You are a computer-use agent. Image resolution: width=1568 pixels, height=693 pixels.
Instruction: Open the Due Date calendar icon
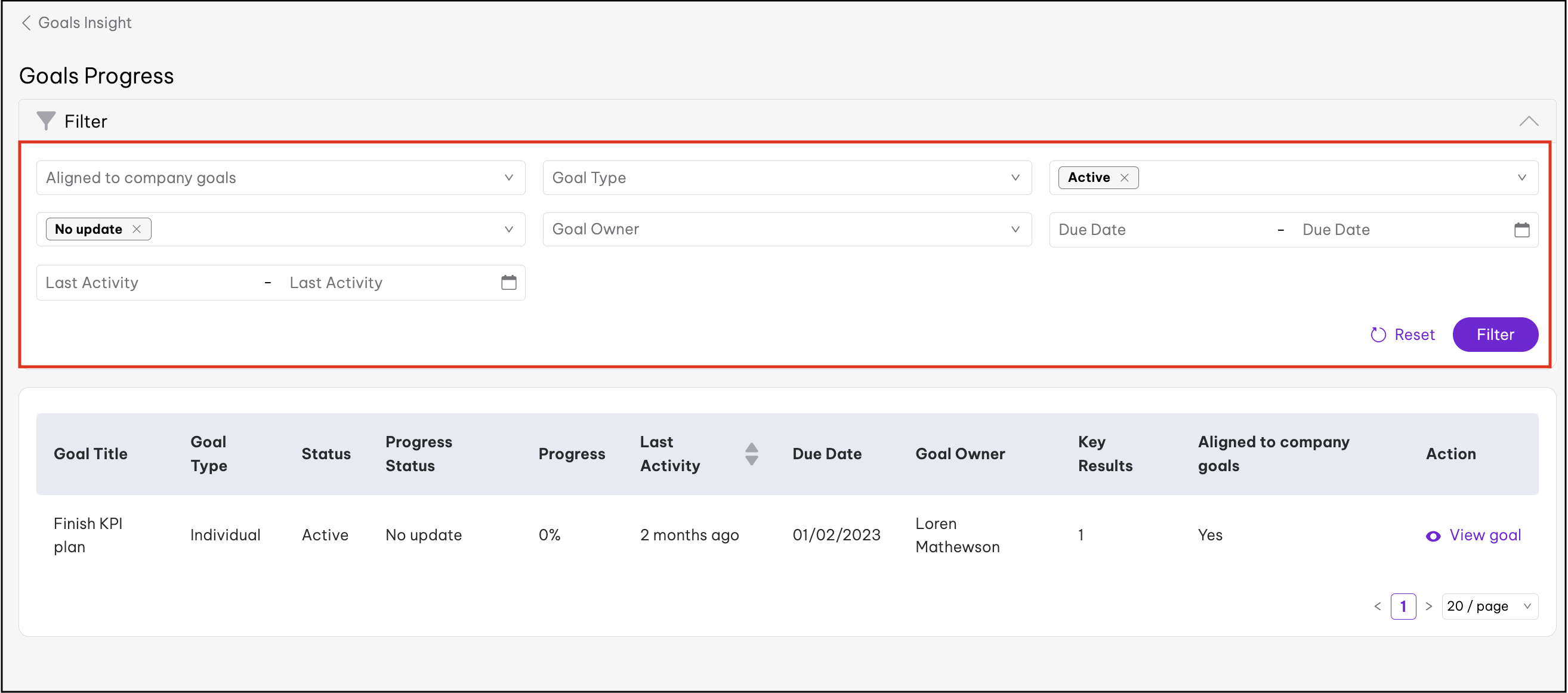tap(1521, 230)
